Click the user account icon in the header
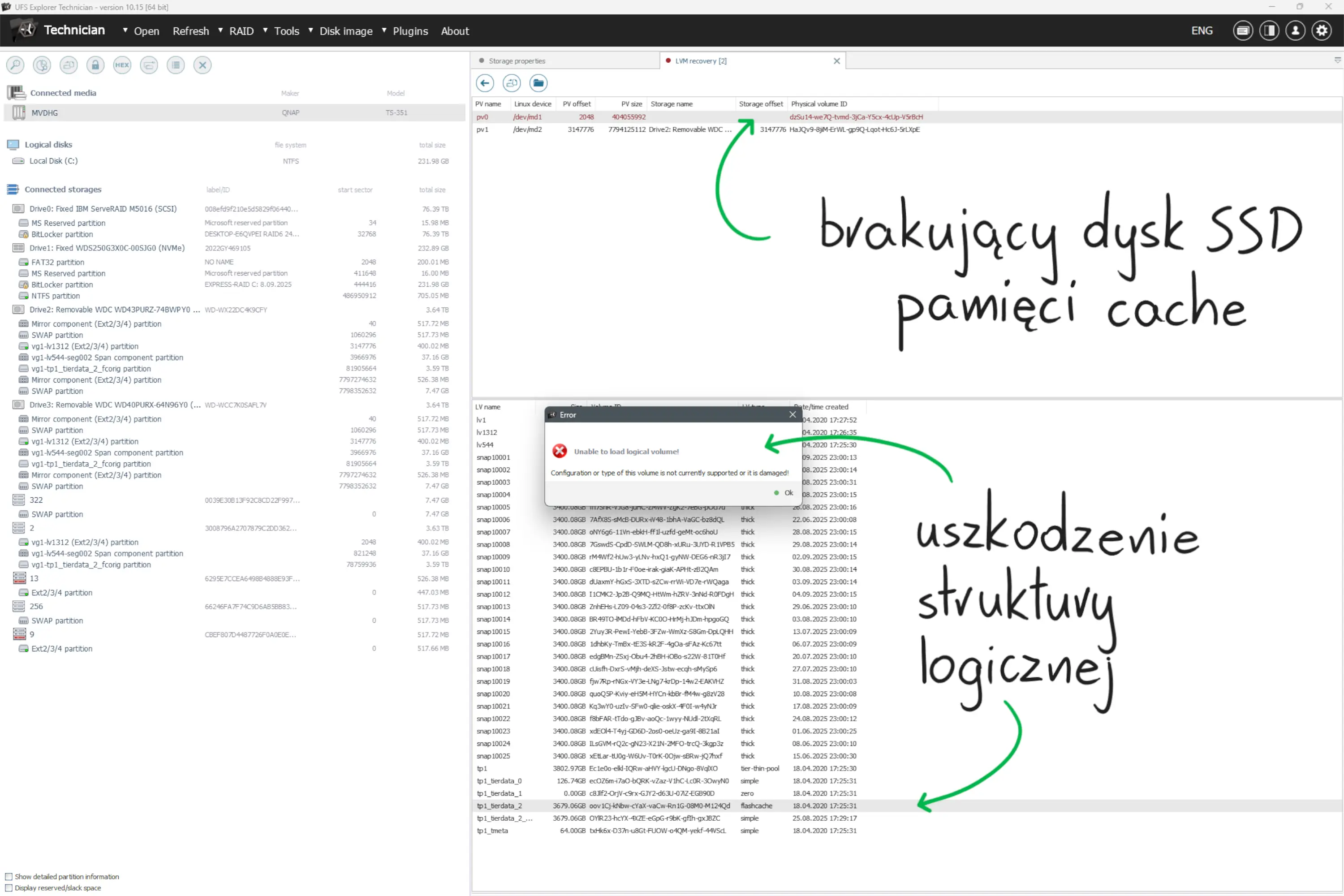Image resolution: width=1344 pixels, height=896 pixels. coord(1295,31)
